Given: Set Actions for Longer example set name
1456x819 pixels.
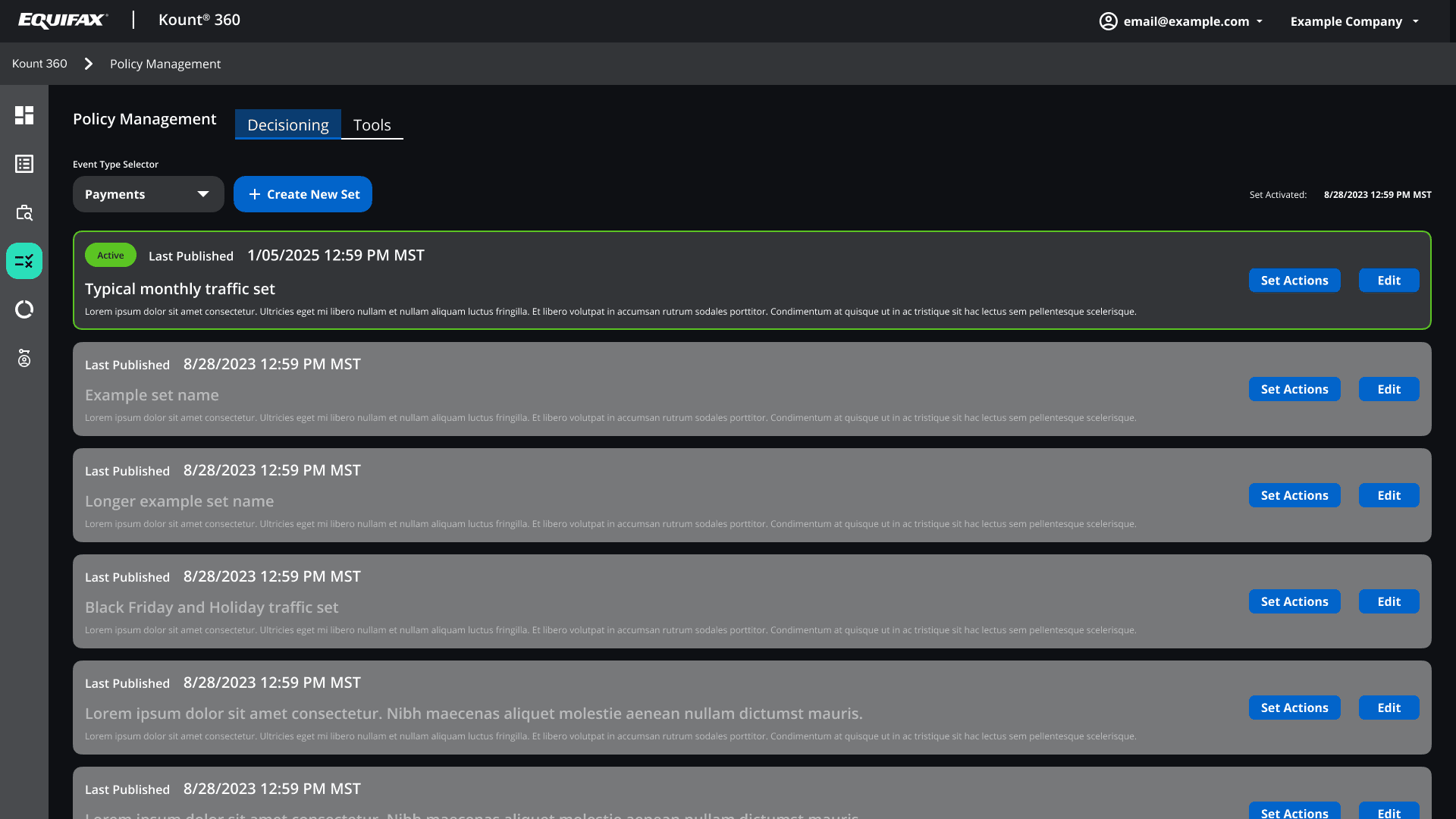Looking at the screenshot, I should coord(1294,495).
